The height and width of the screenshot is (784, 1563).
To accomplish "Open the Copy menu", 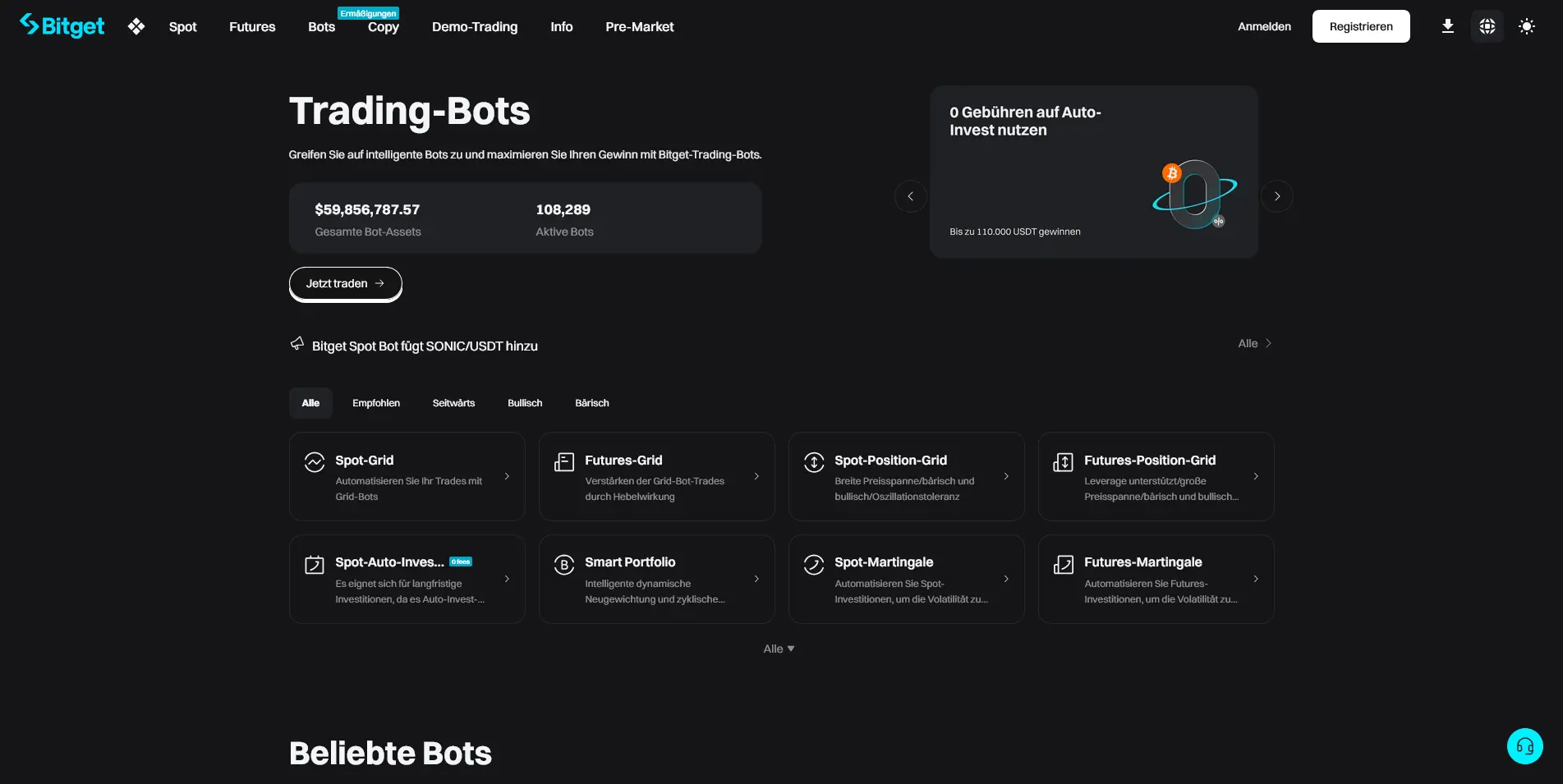I will (x=384, y=27).
